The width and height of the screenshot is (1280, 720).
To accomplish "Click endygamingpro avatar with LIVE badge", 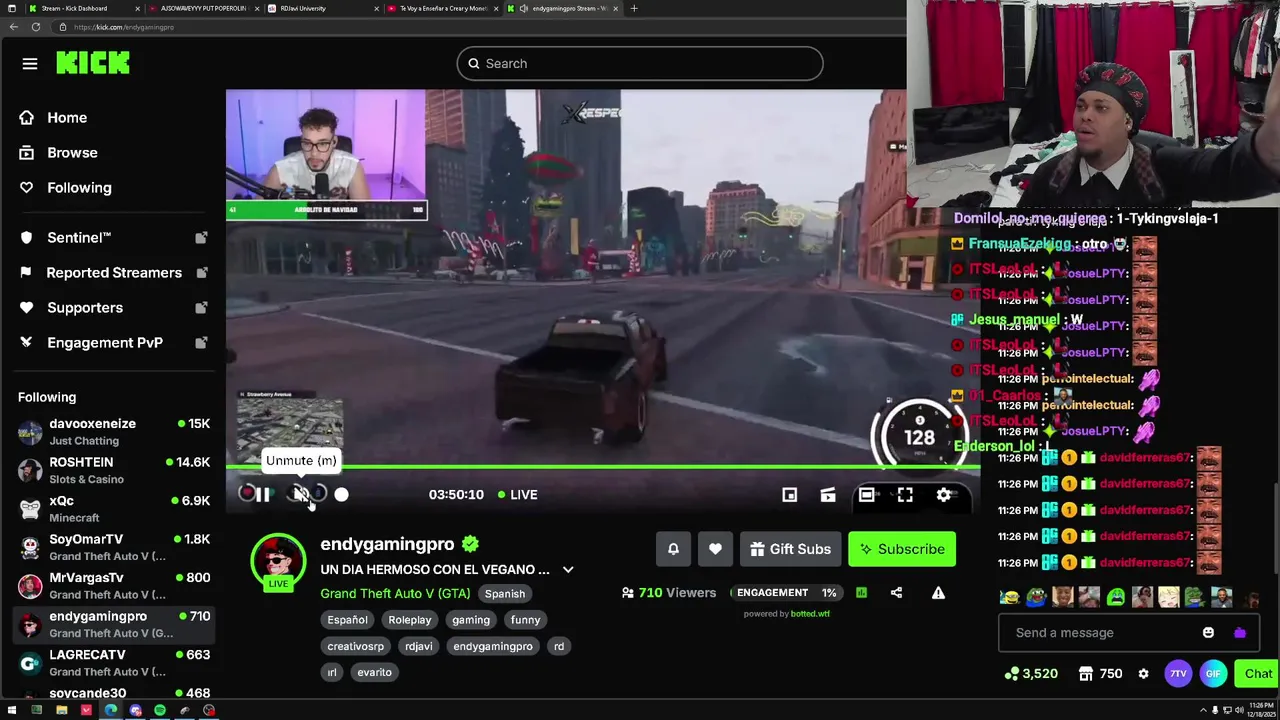I will point(278,563).
